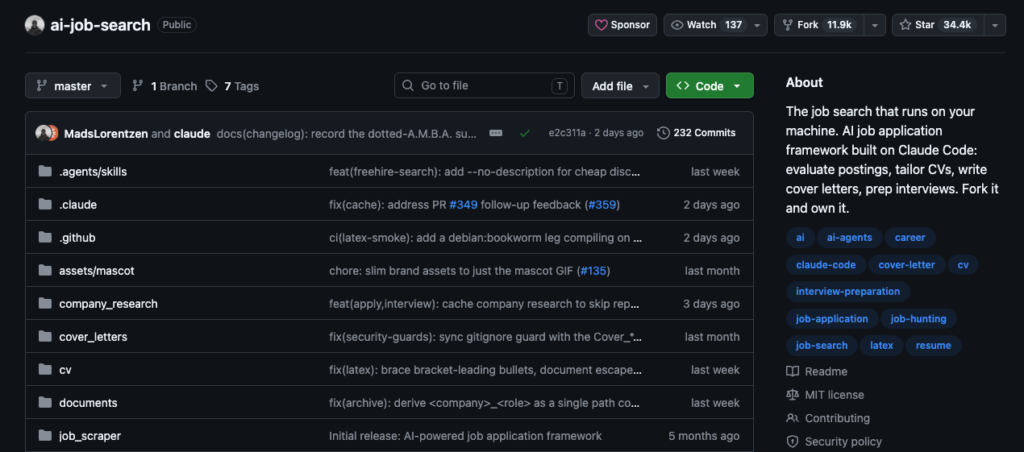Open Initial release commit message

click(x=466, y=436)
